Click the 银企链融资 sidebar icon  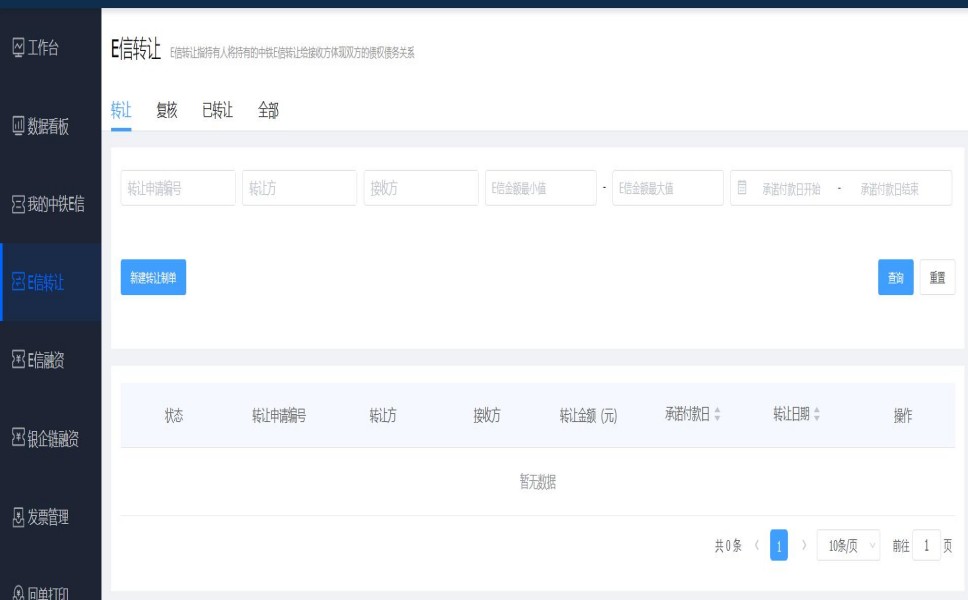[x=17, y=438]
